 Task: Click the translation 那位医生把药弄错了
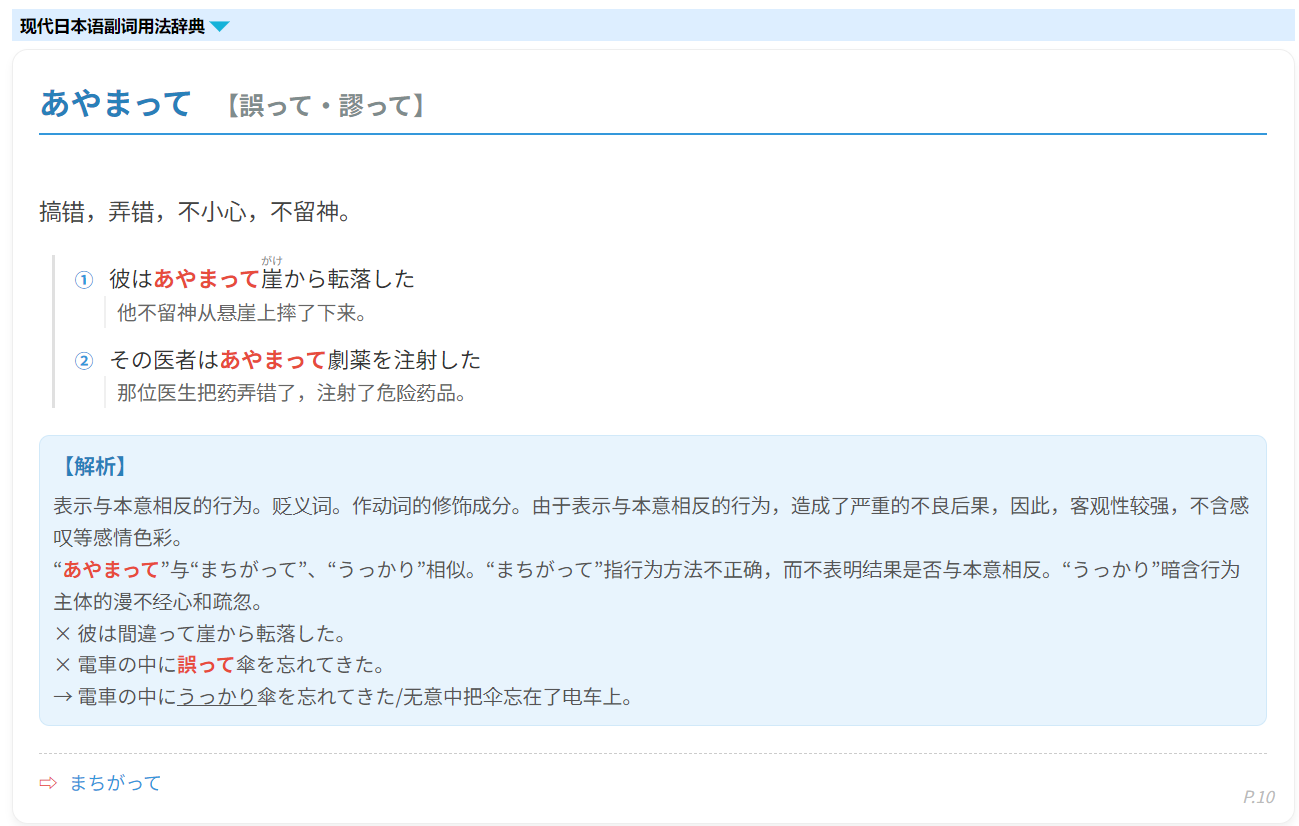click(292, 393)
